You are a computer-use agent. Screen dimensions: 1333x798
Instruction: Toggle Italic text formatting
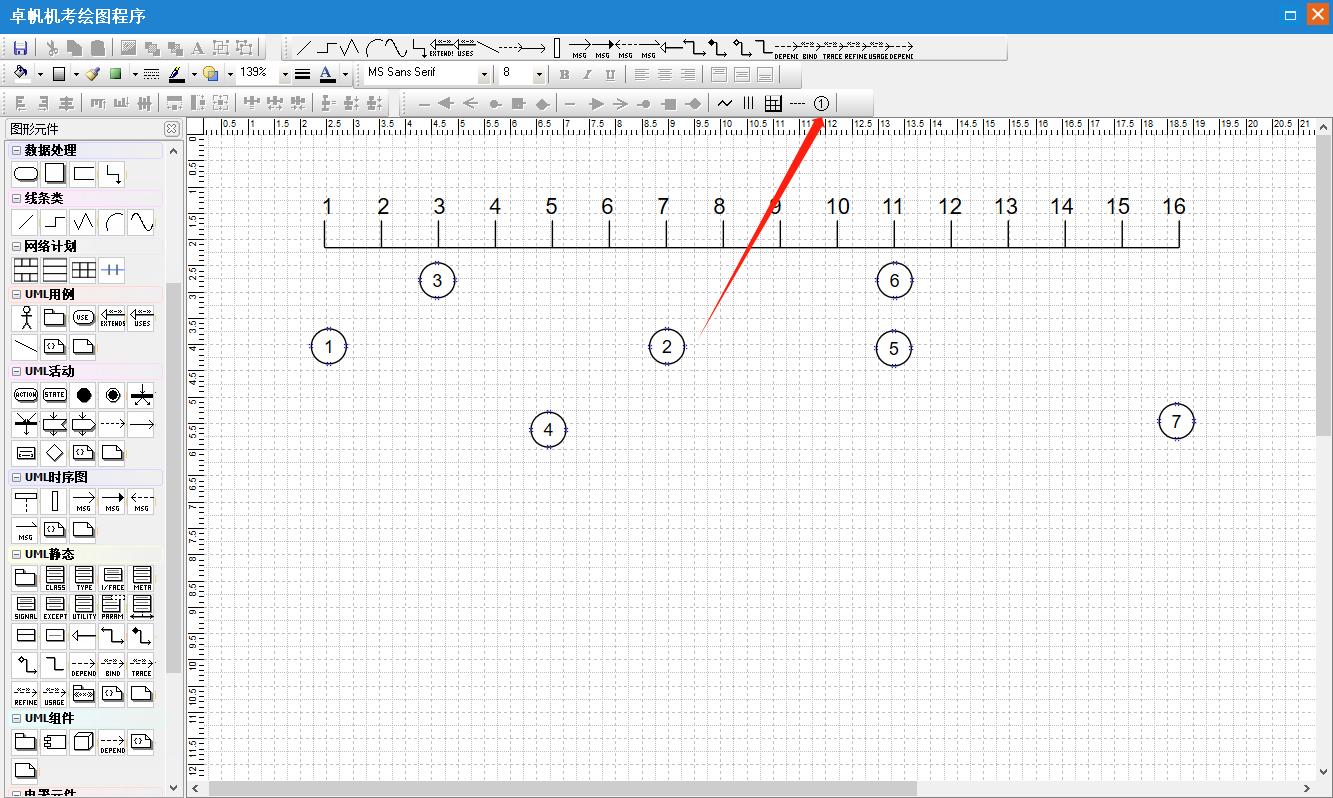587,74
